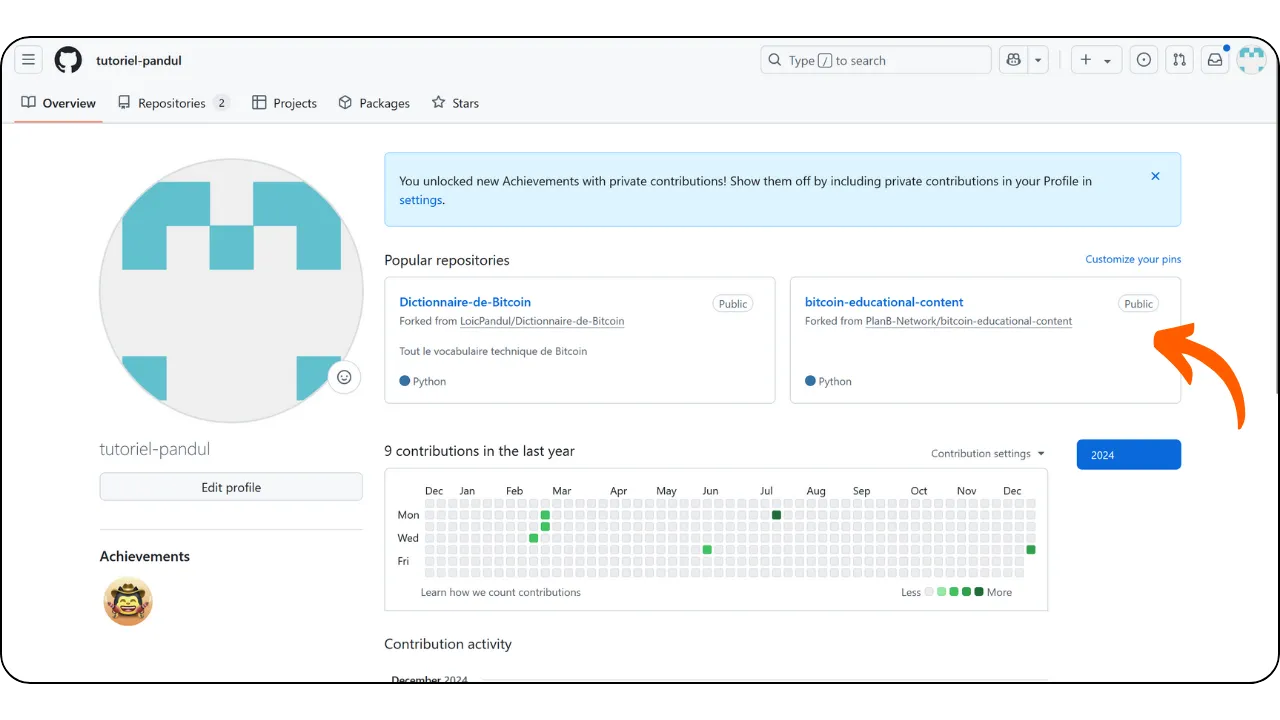
Task: Click the '9 contributions in the last year' heading
Action: point(480,451)
